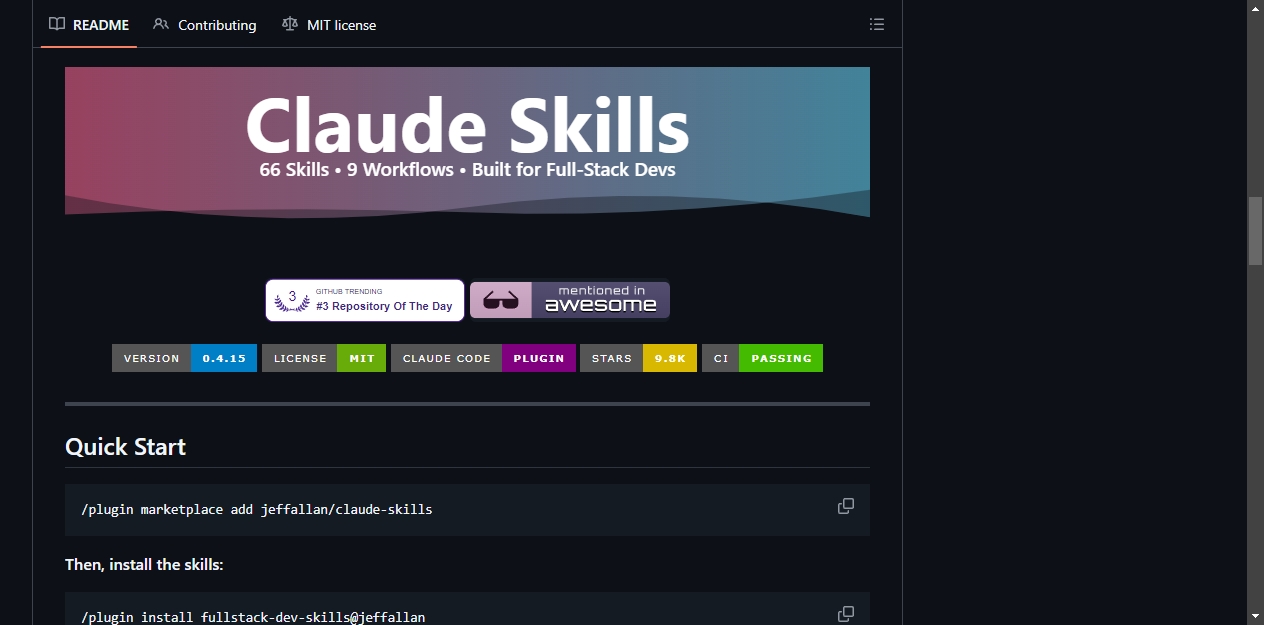1264x625 pixels.
Task: Click the version 0.4.15 badge
Action: (x=184, y=358)
